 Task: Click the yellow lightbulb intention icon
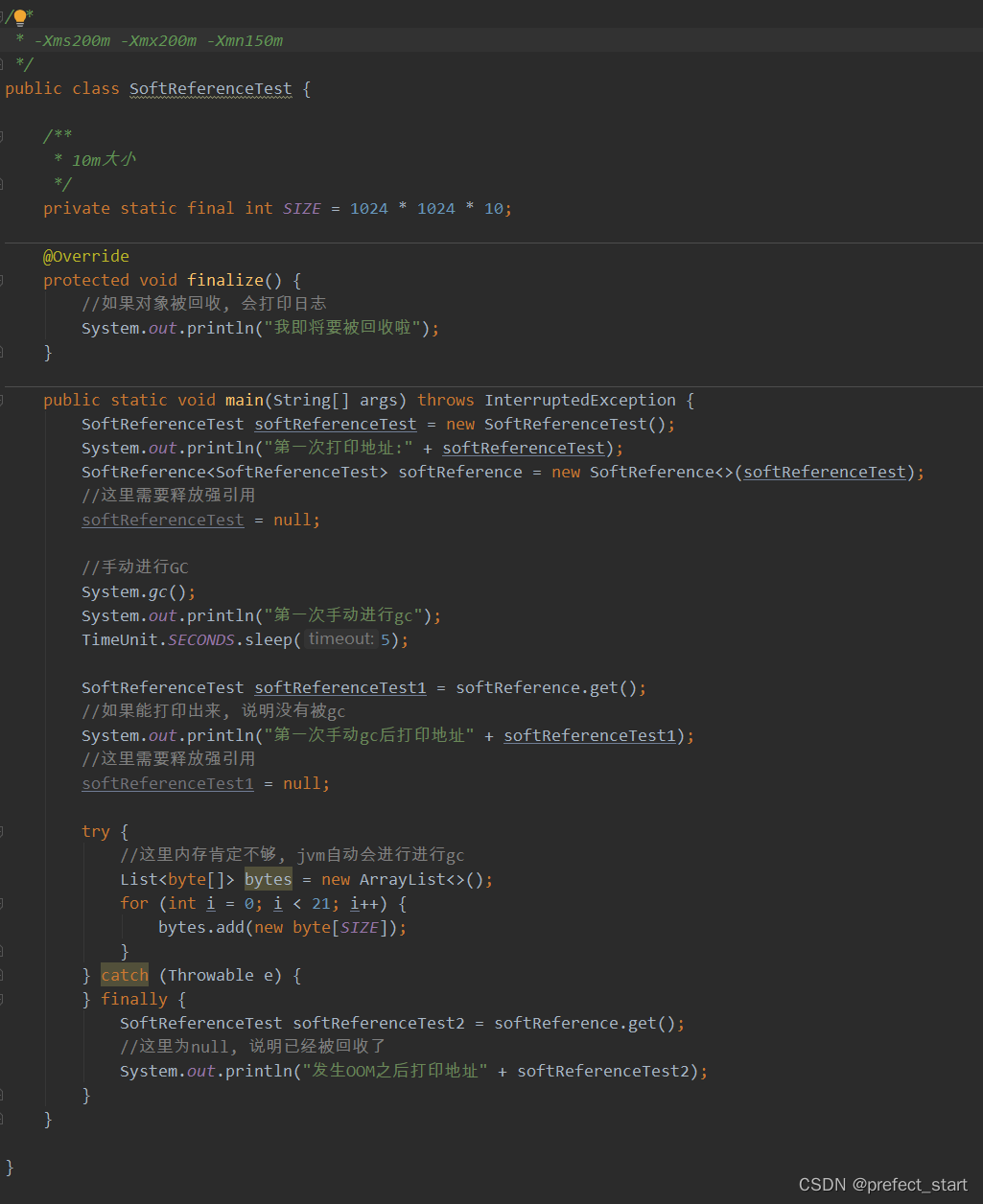pos(19,16)
